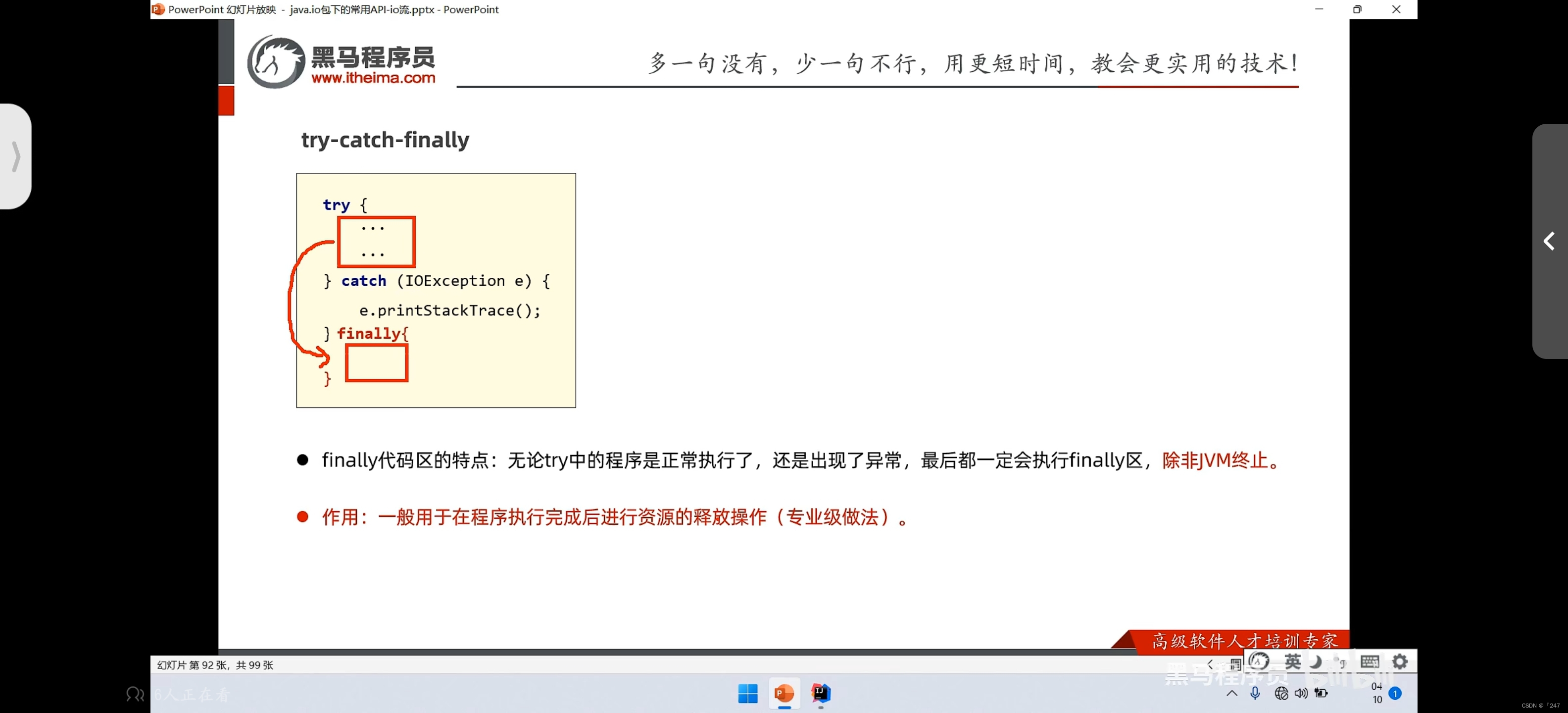Click the viewers count icon bottom left
The image size is (1568, 713).
[x=135, y=694]
